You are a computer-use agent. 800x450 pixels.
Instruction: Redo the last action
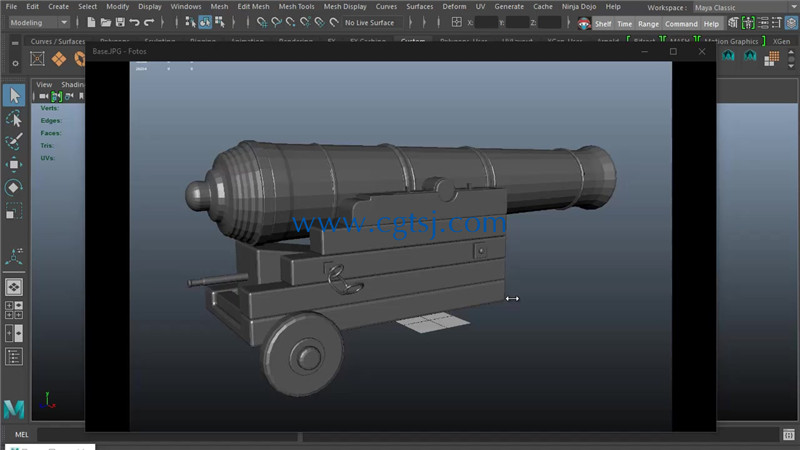(149, 22)
